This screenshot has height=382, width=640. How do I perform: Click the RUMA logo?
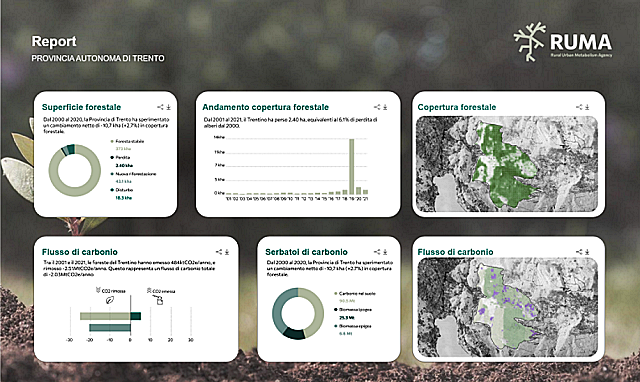(x=563, y=42)
